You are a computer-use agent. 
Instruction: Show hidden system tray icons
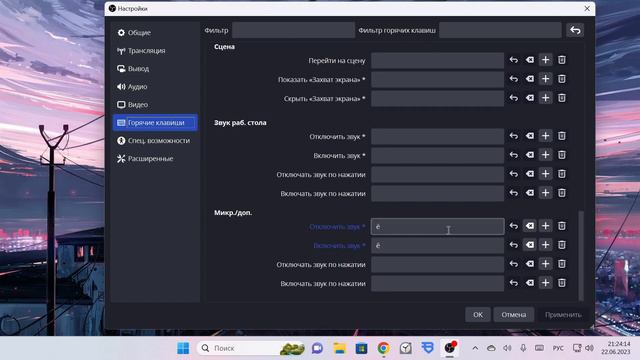point(475,348)
